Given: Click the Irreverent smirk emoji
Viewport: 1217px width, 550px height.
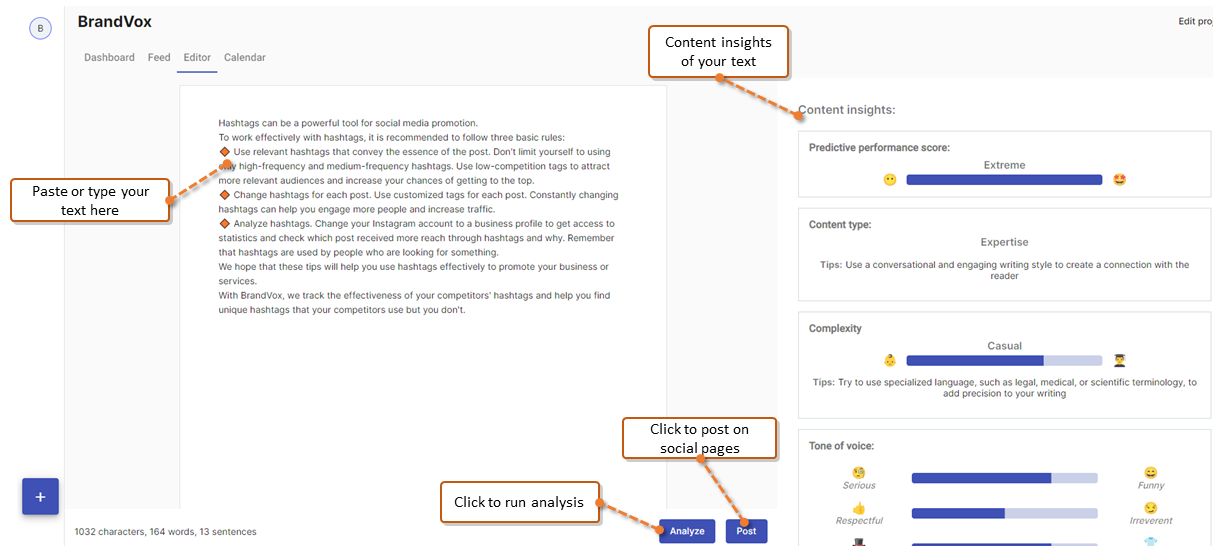Looking at the screenshot, I should (1151, 508).
